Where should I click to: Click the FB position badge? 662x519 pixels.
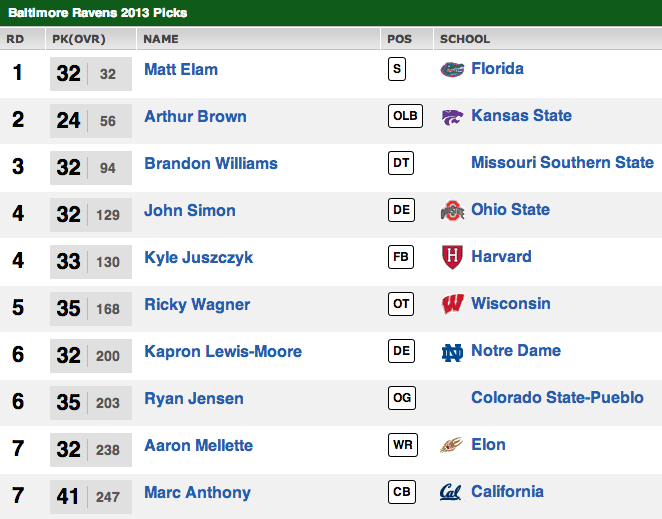pos(401,257)
